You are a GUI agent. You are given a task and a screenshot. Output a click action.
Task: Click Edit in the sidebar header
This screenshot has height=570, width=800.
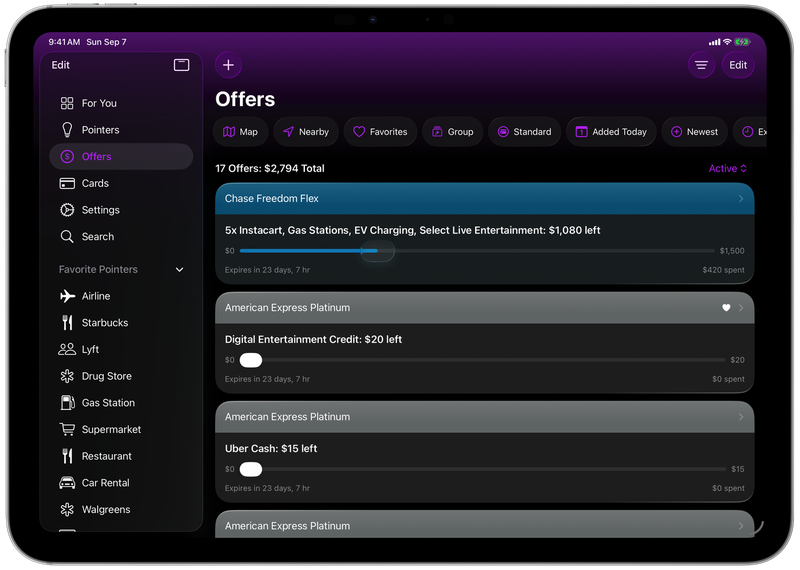60,65
